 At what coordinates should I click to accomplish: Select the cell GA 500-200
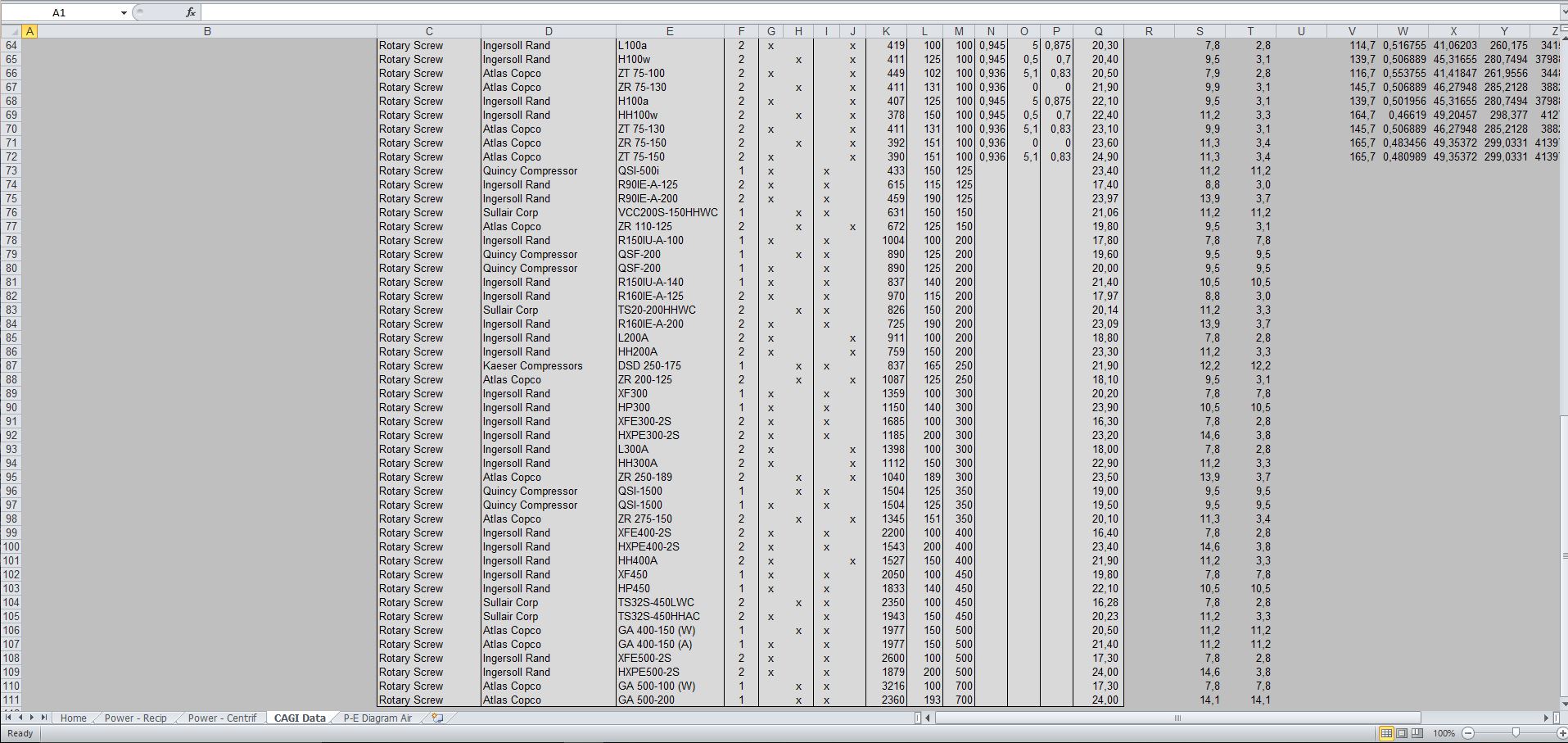670,700
